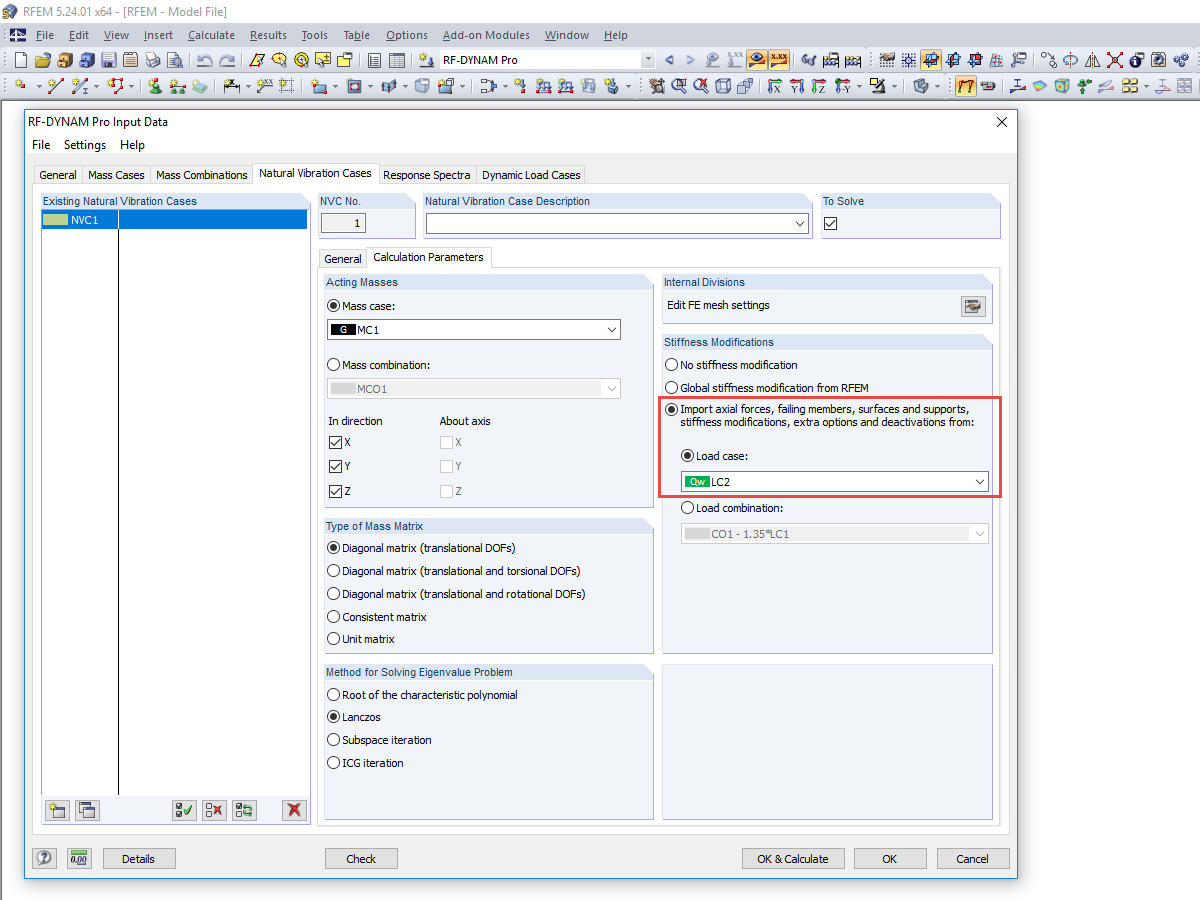Open CO1 load combination dropdown
Screen dimensions: 1200x900
coord(980,534)
